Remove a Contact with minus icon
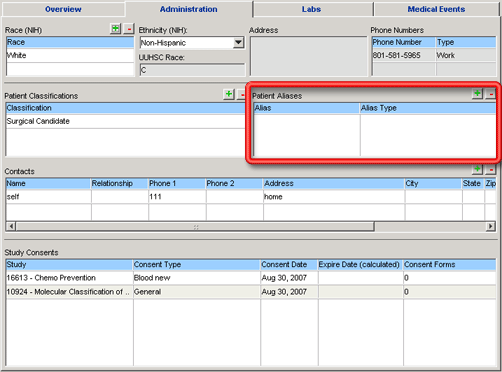Image resolution: width=502 pixels, height=372 pixels. pos(490,169)
